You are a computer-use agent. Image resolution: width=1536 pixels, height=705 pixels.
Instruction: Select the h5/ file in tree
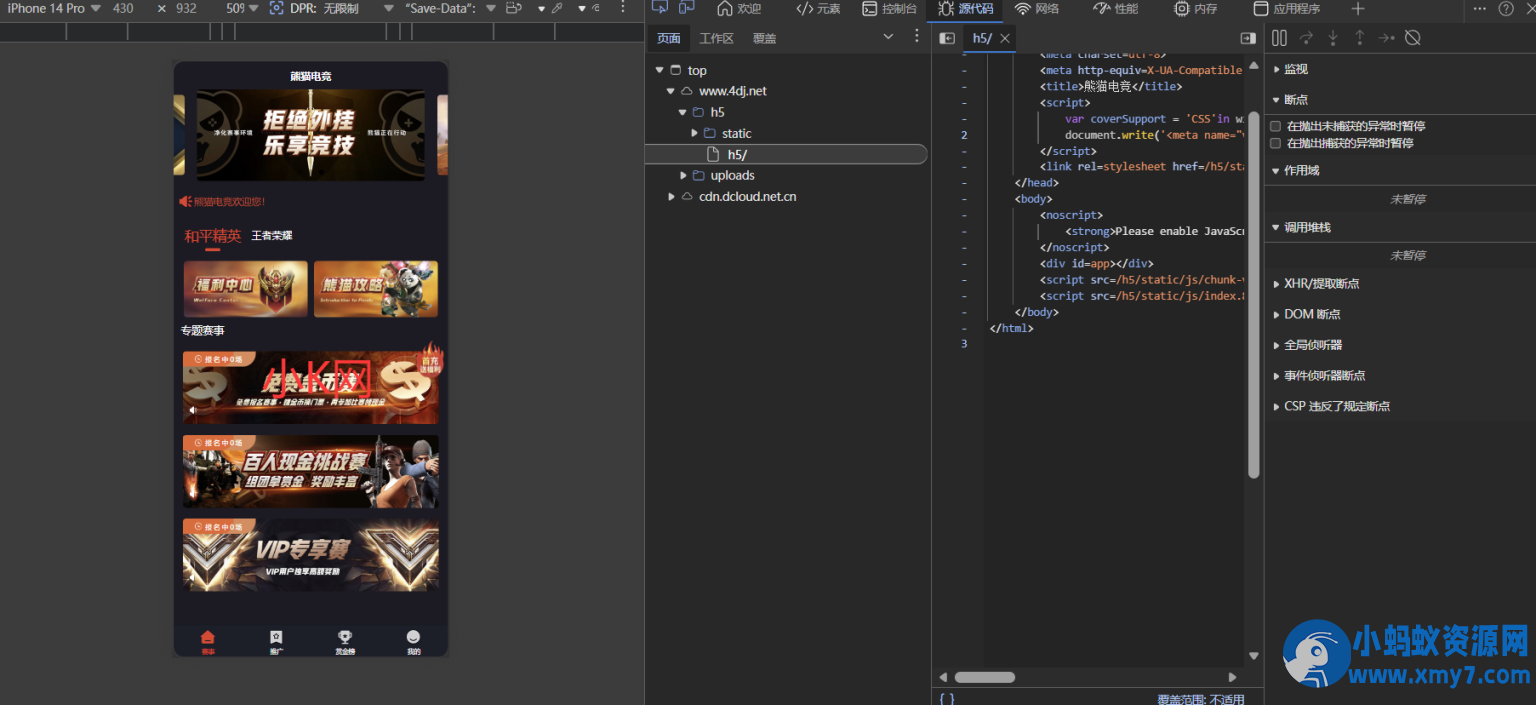pos(785,154)
